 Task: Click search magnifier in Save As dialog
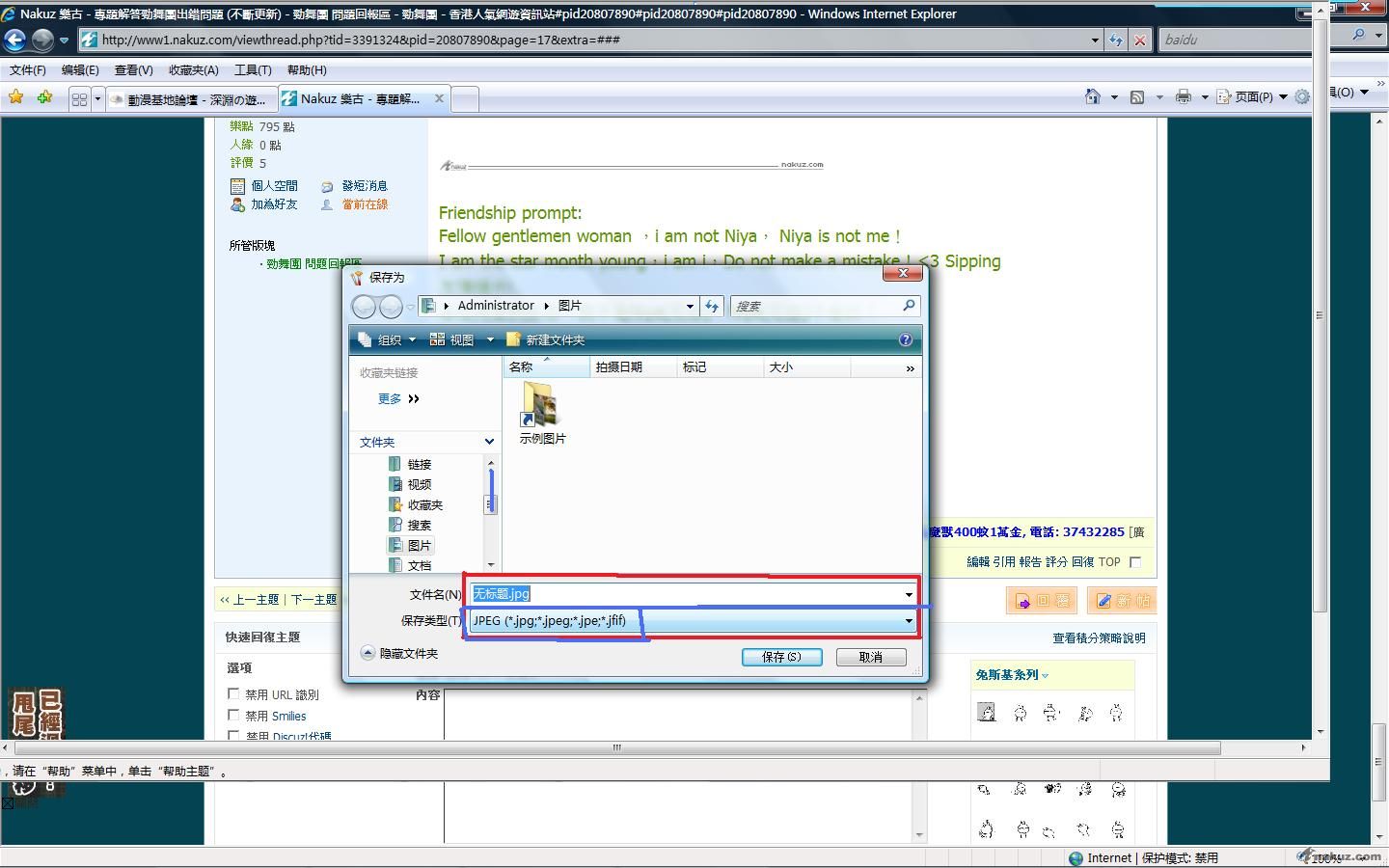coord(908,306)
